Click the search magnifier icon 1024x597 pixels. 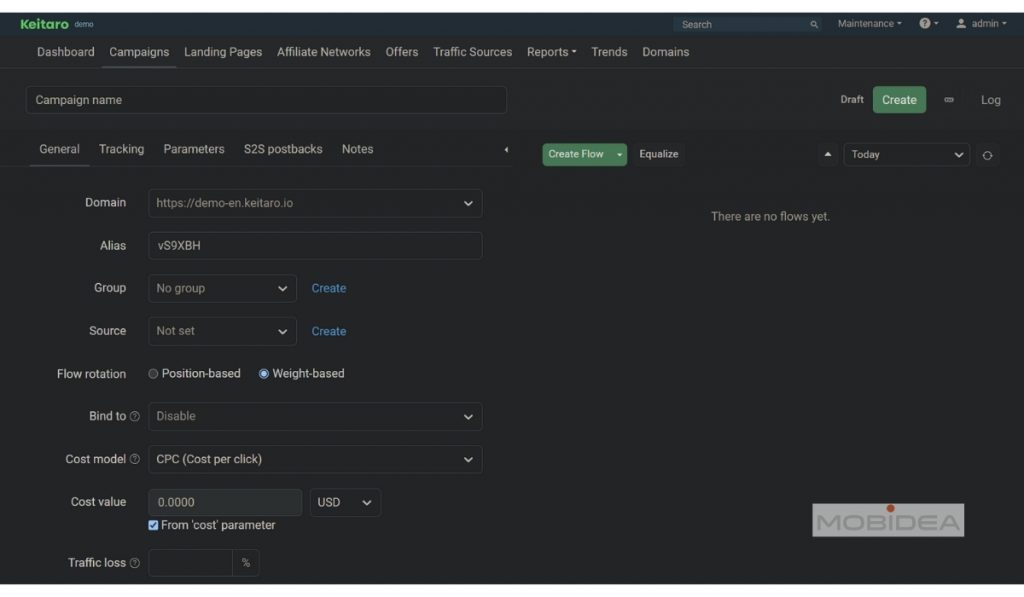[x=814, y=24]
